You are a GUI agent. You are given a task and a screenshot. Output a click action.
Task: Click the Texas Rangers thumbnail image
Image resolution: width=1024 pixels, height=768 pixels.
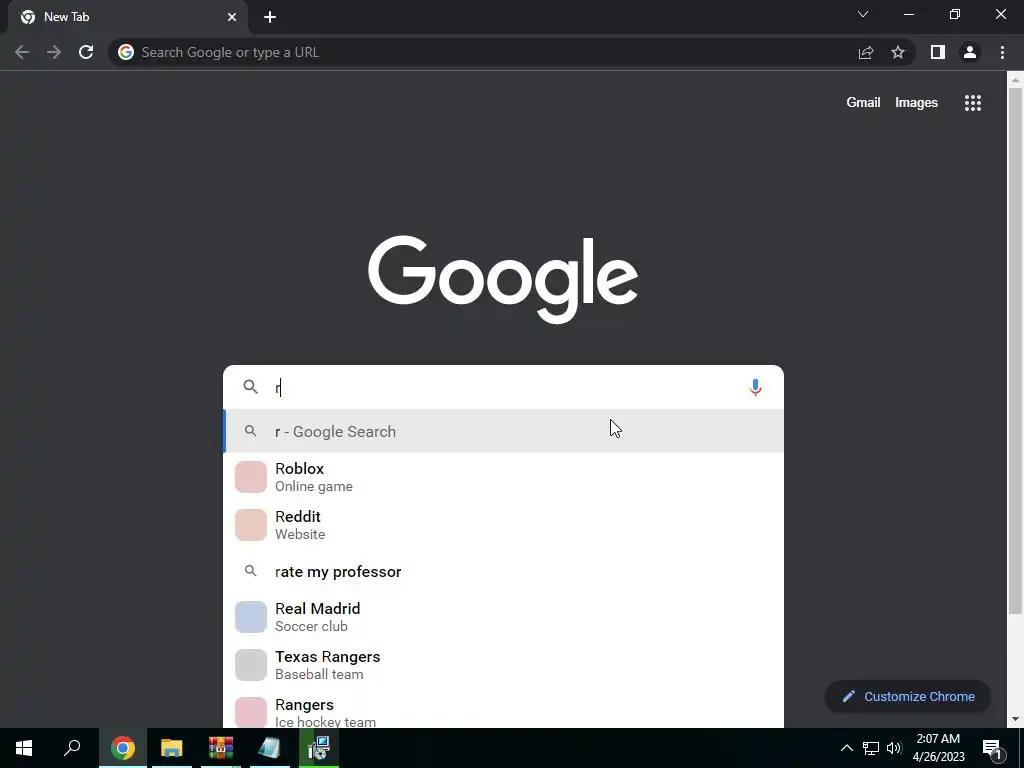(251, 665)
